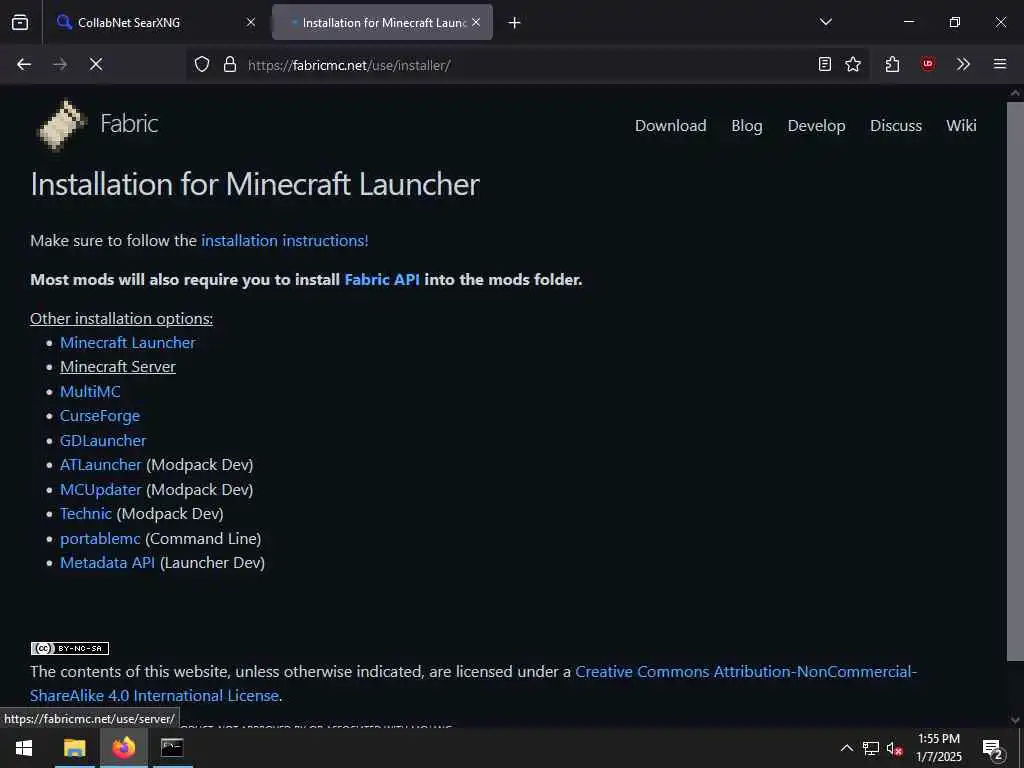Click the Firefox taskbar icon
This screenshot has height=768, width=1024.
(123, 748)
